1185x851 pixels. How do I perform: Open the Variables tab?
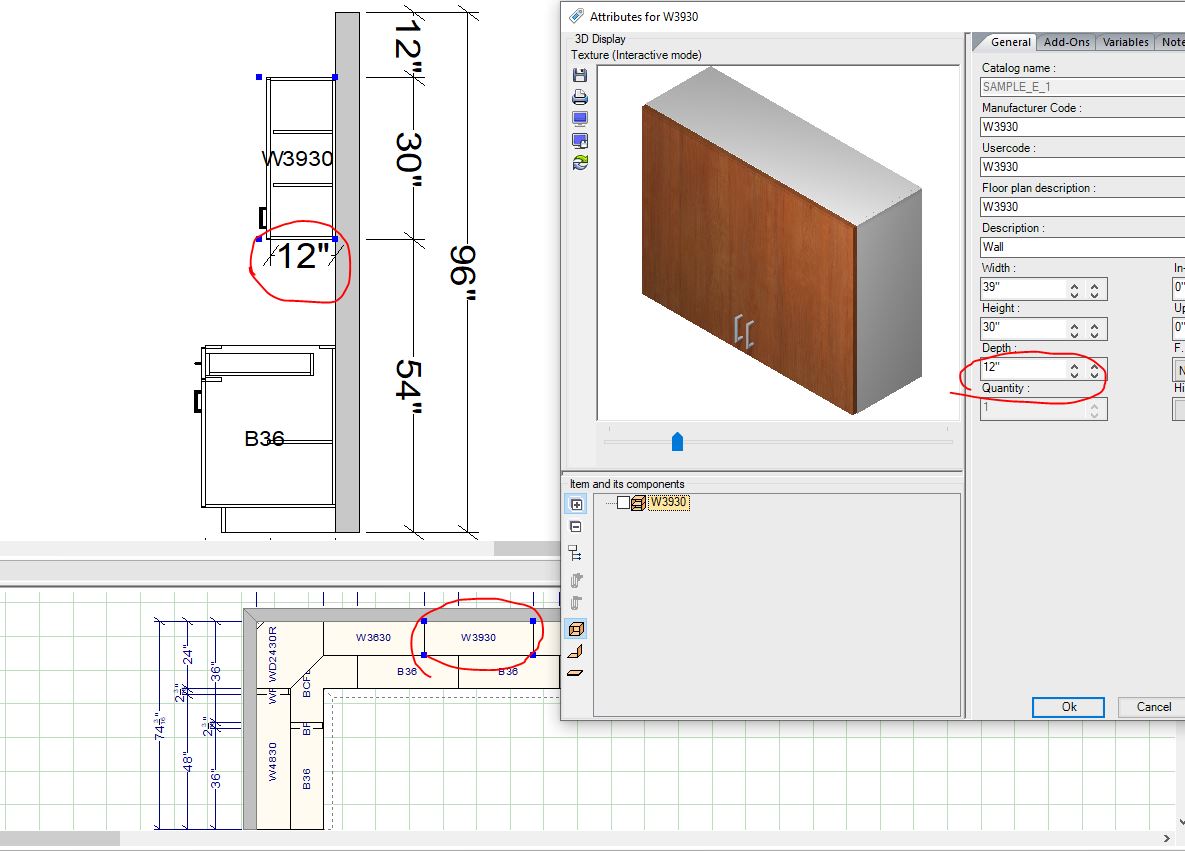pyautogui.click(x=1125, y=42)
